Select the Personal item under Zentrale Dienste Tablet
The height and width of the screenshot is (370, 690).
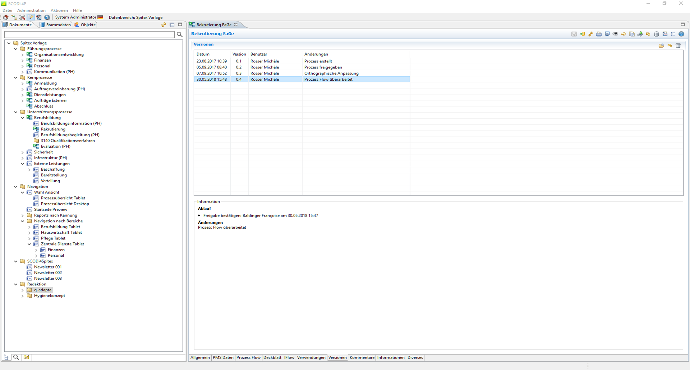pyautogui.click(x=56, y=256)
